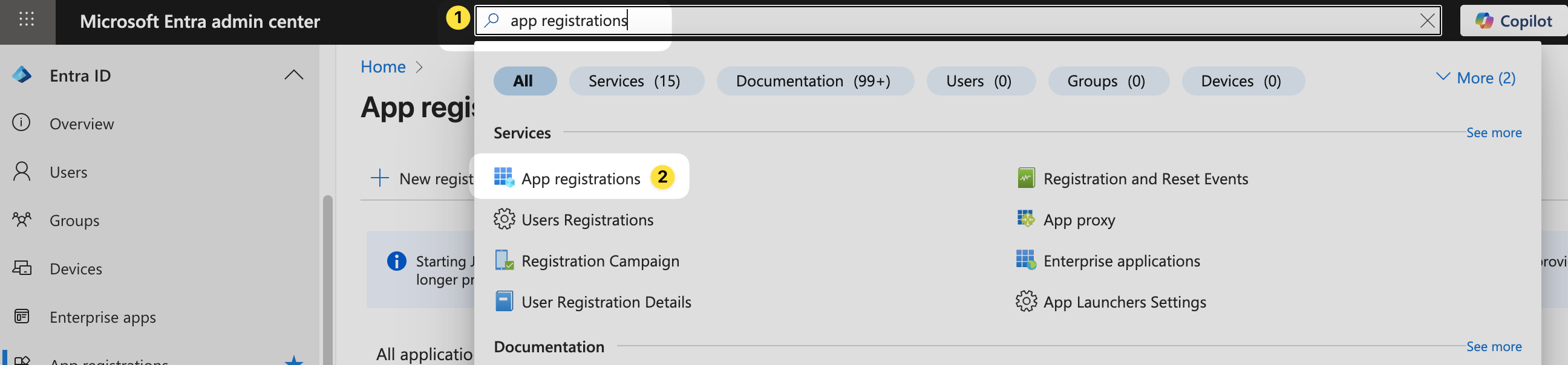Go to Groups in the sidebar

click(x=74, y=221)
